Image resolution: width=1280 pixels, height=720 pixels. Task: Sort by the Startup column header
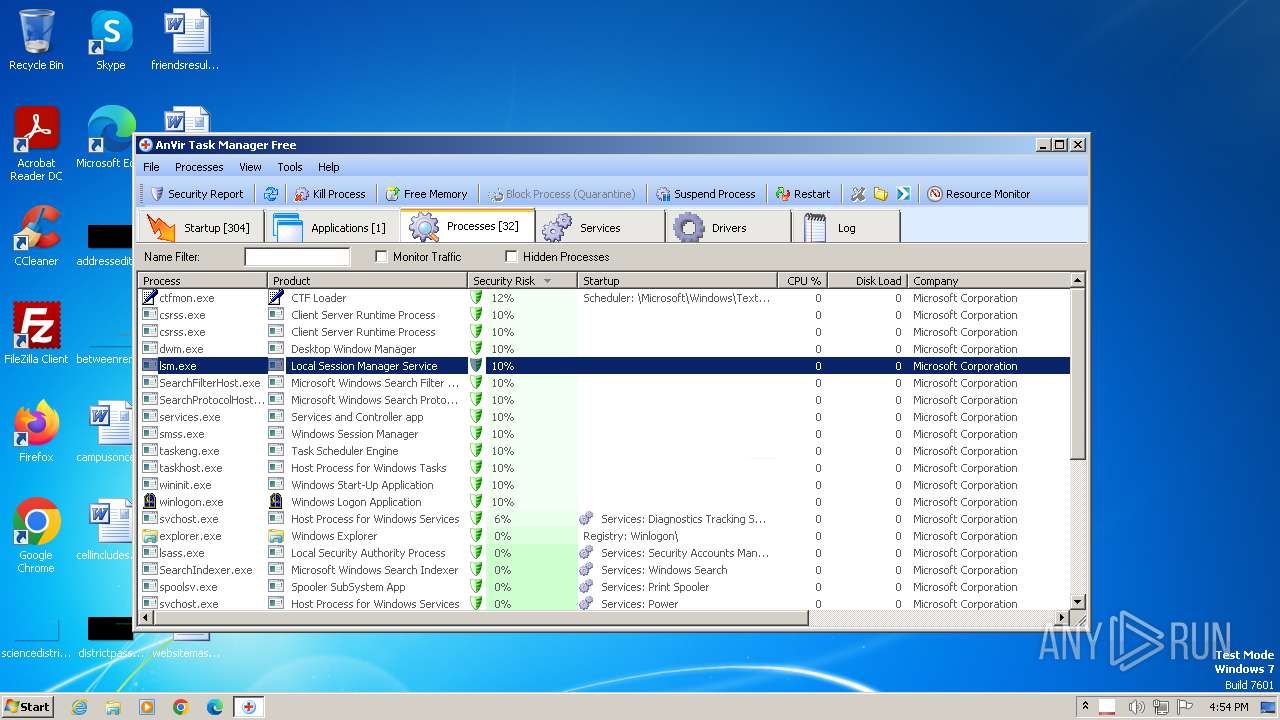click(x=678, y=281)
